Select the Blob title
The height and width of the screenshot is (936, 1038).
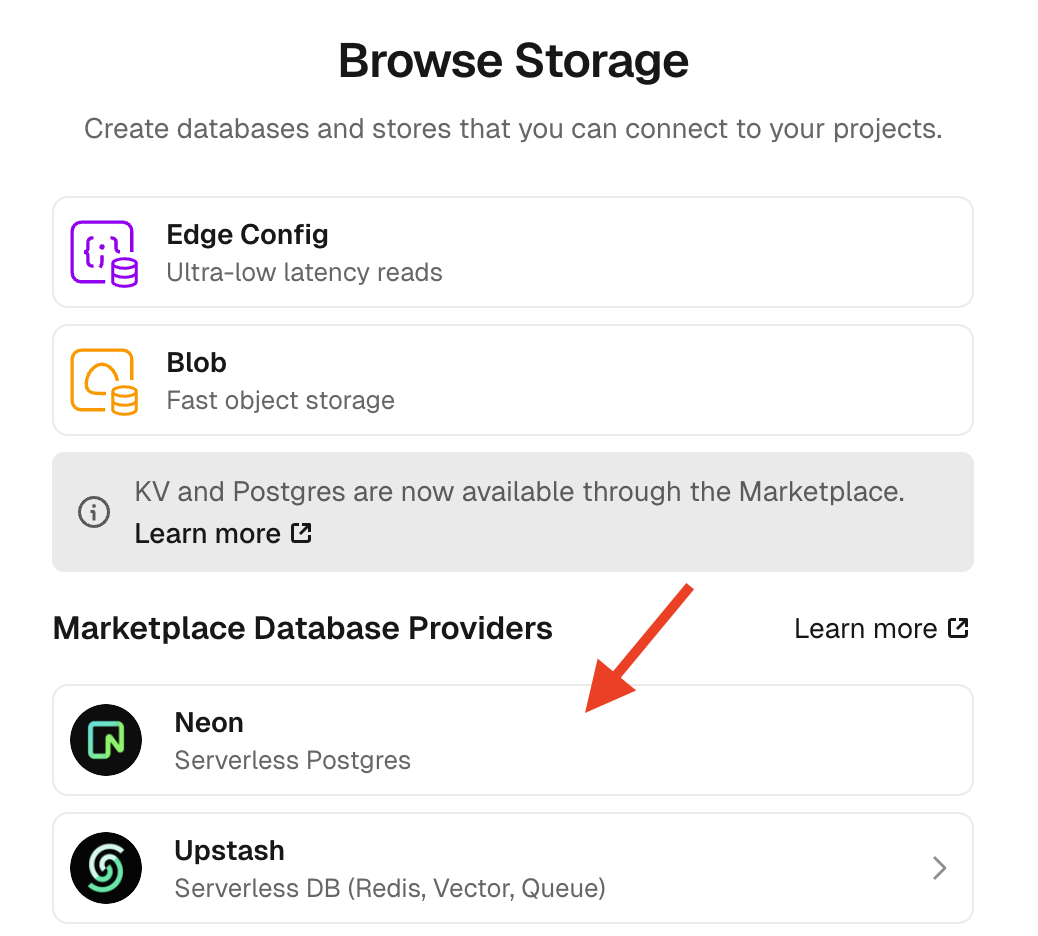[197, 363]
